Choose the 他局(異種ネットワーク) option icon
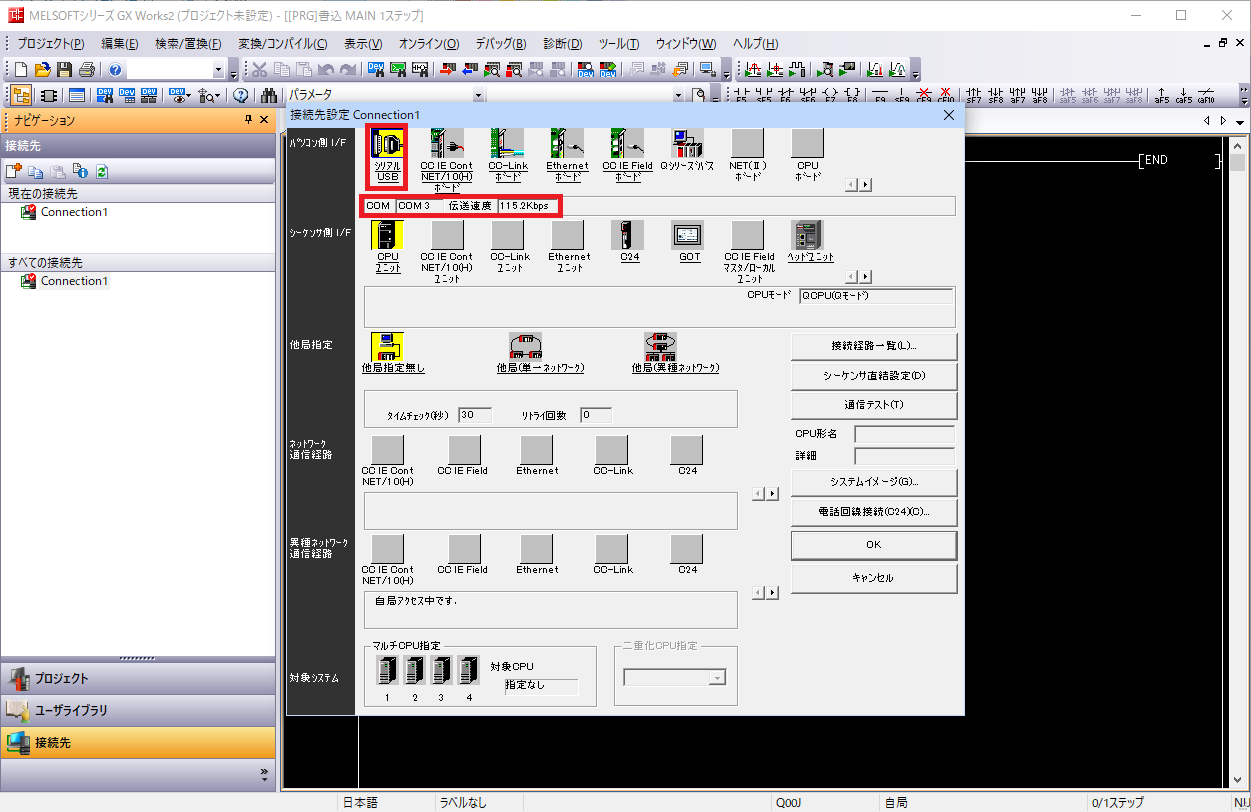The width and height of the screenshot is (1251, 812). point(661,347)
